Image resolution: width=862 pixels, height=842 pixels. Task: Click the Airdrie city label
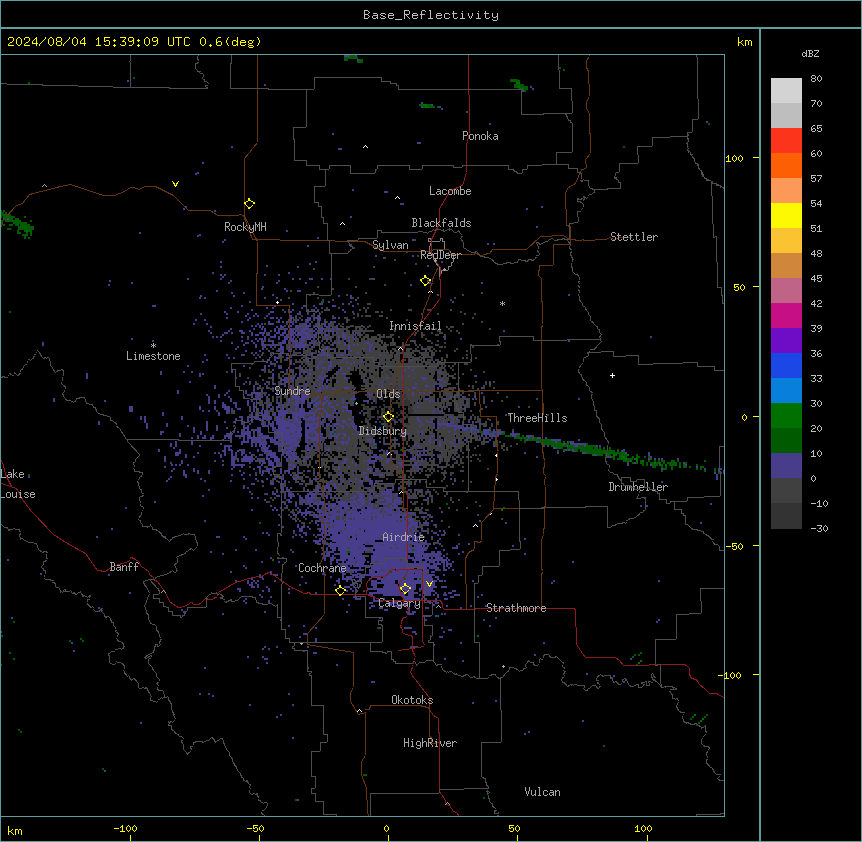point(404,537)
